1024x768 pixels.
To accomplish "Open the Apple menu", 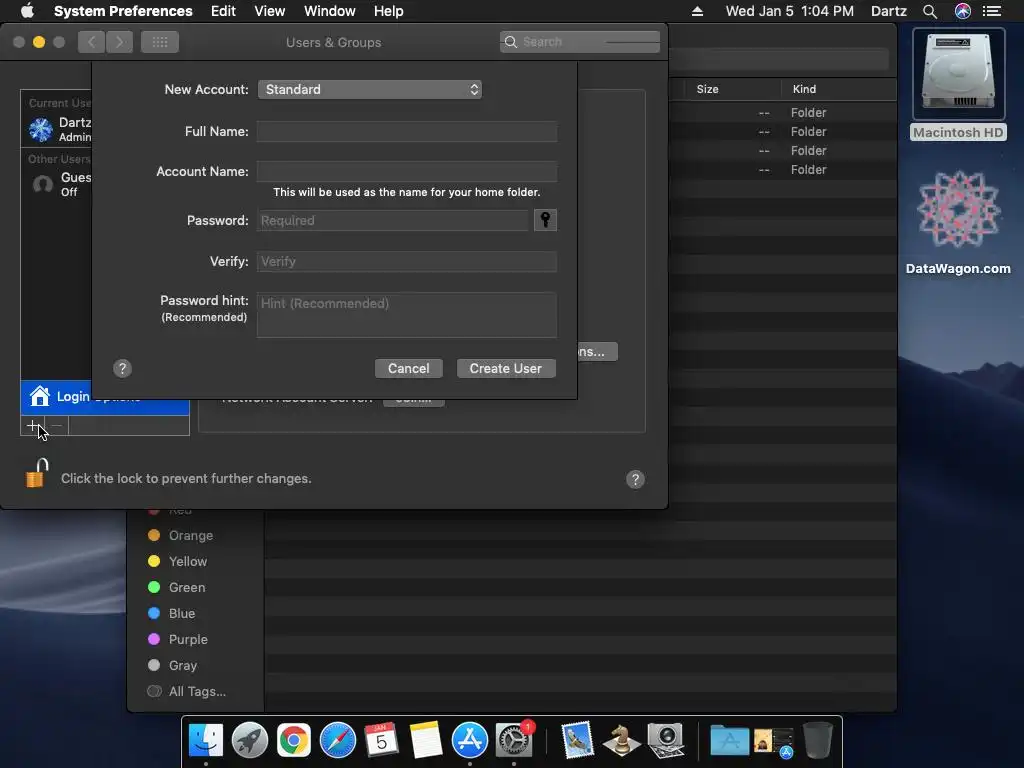I will (27, 11).
